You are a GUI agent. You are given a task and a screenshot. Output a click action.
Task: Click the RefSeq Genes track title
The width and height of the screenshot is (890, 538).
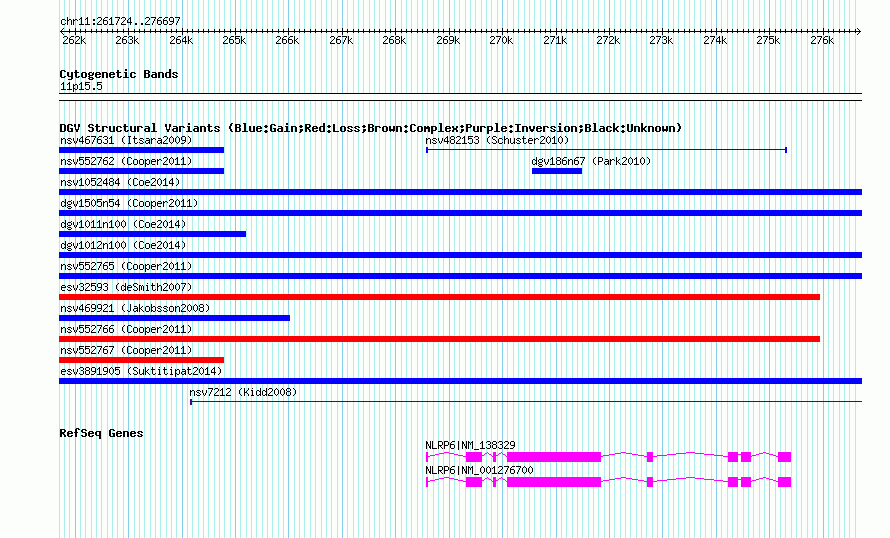click(x=101, y=433)
